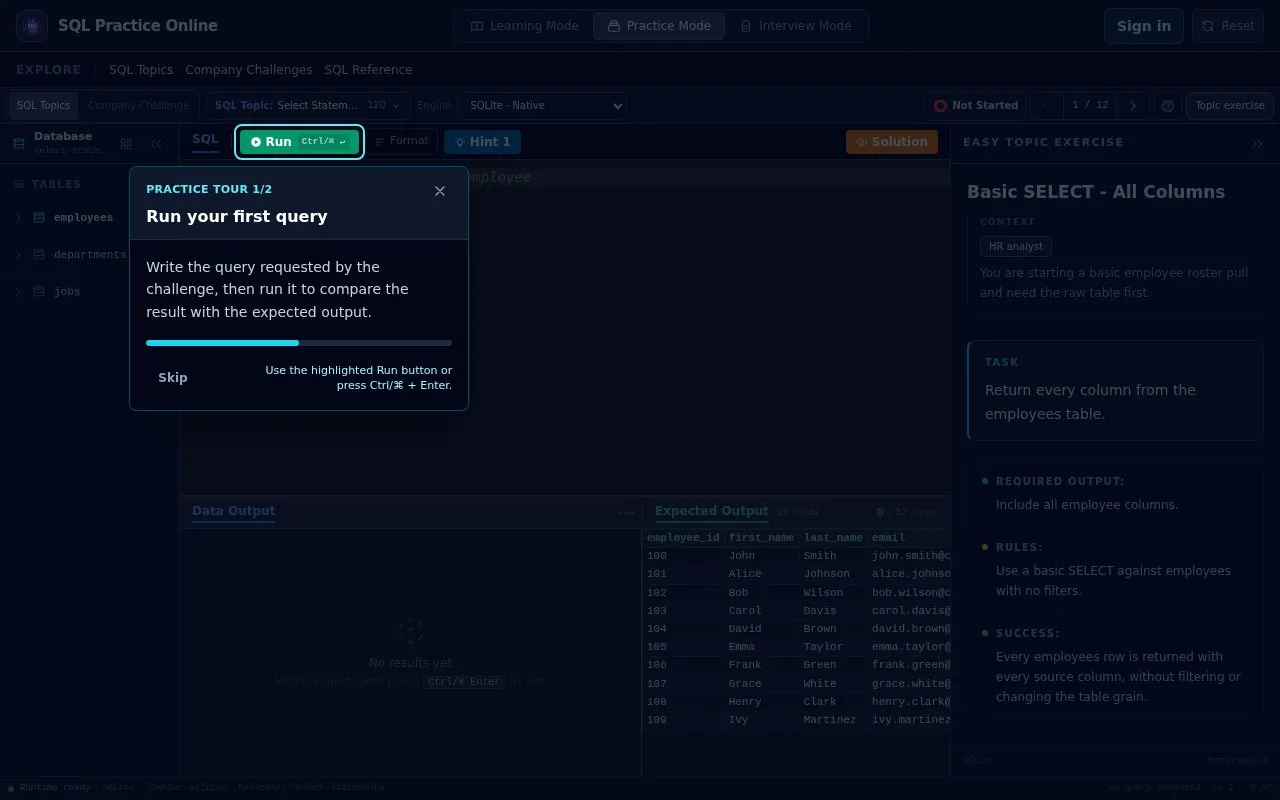Click the timer icon next to pagination
The width and height of the screenshot is (1280, 800).
click(x=1167, y=106)
